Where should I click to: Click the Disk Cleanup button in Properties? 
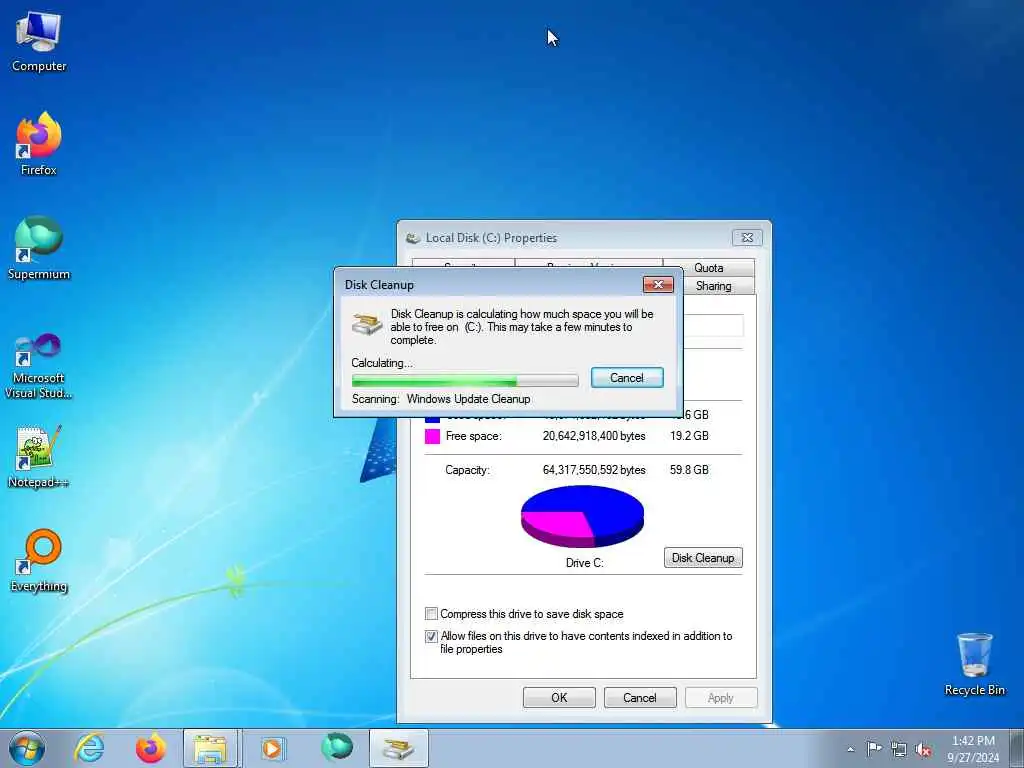click(703, 558)
